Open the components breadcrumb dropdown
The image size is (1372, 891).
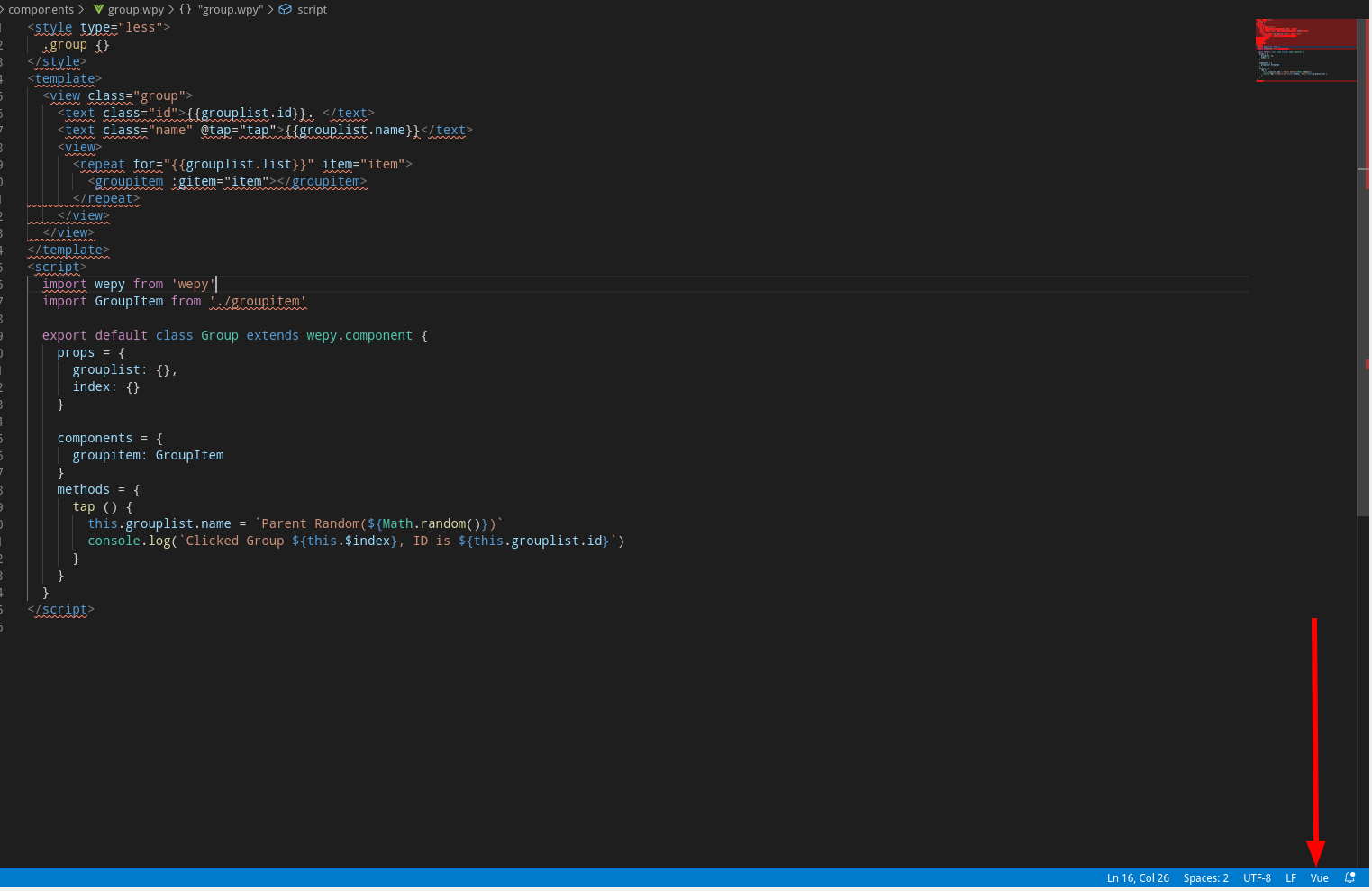41,9
